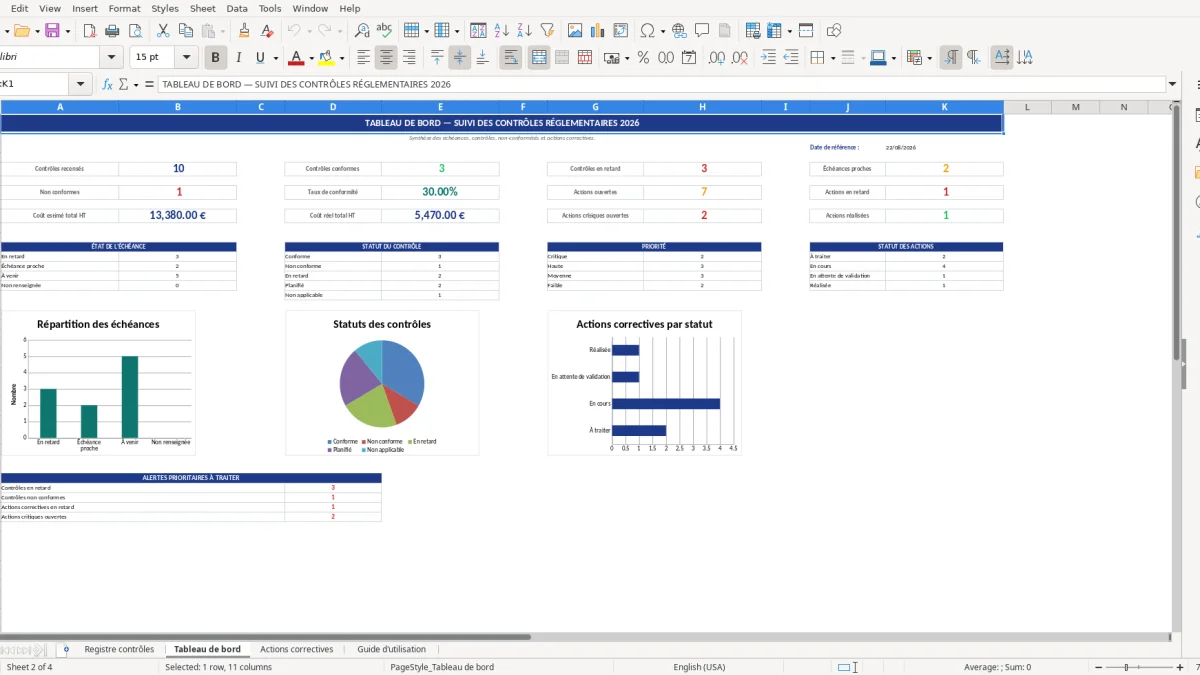Click the Undo arrow icon
1200x675 pixels.
coord(295,31)
